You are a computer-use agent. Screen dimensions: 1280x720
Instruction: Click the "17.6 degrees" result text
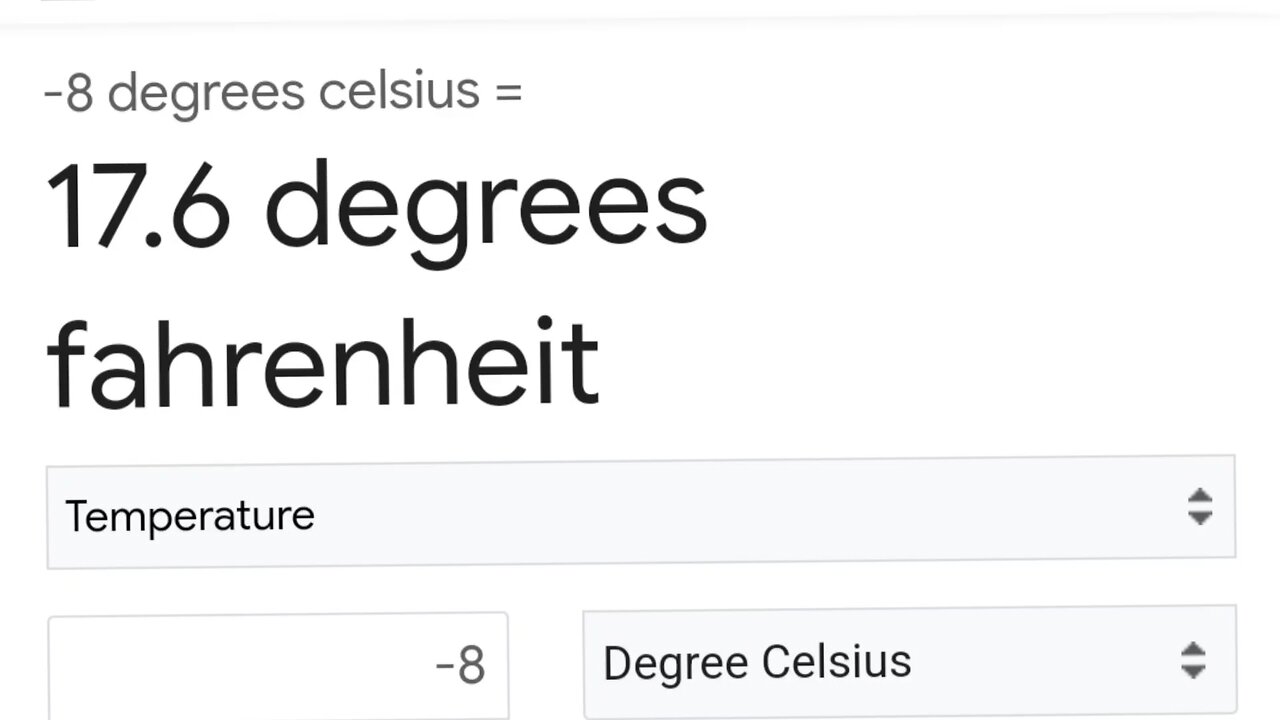click(376, 207)
